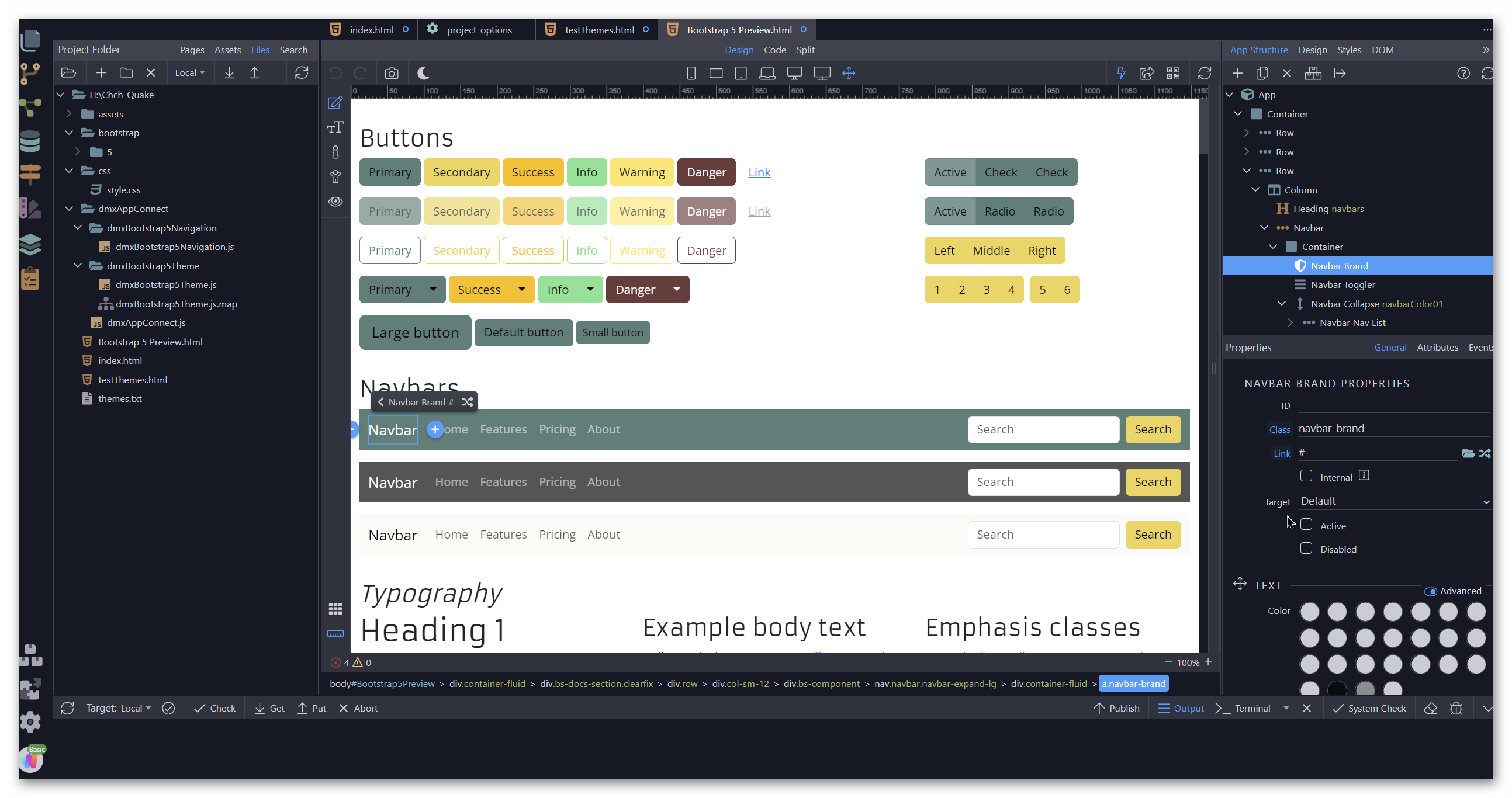
Task: Open the database manager sidebar icon
Action: tap(30, 141)
